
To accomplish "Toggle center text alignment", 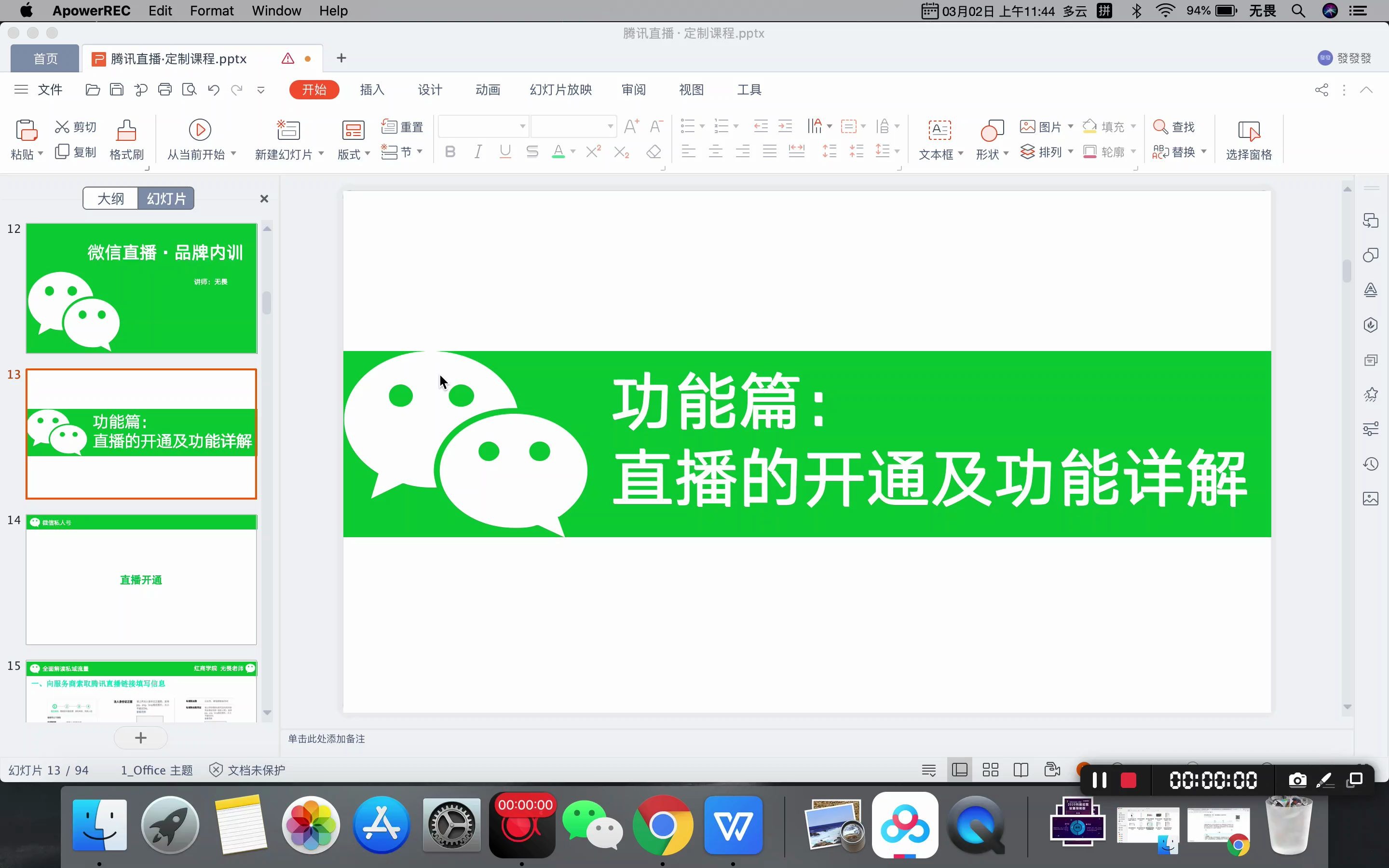I will (715, 151).
